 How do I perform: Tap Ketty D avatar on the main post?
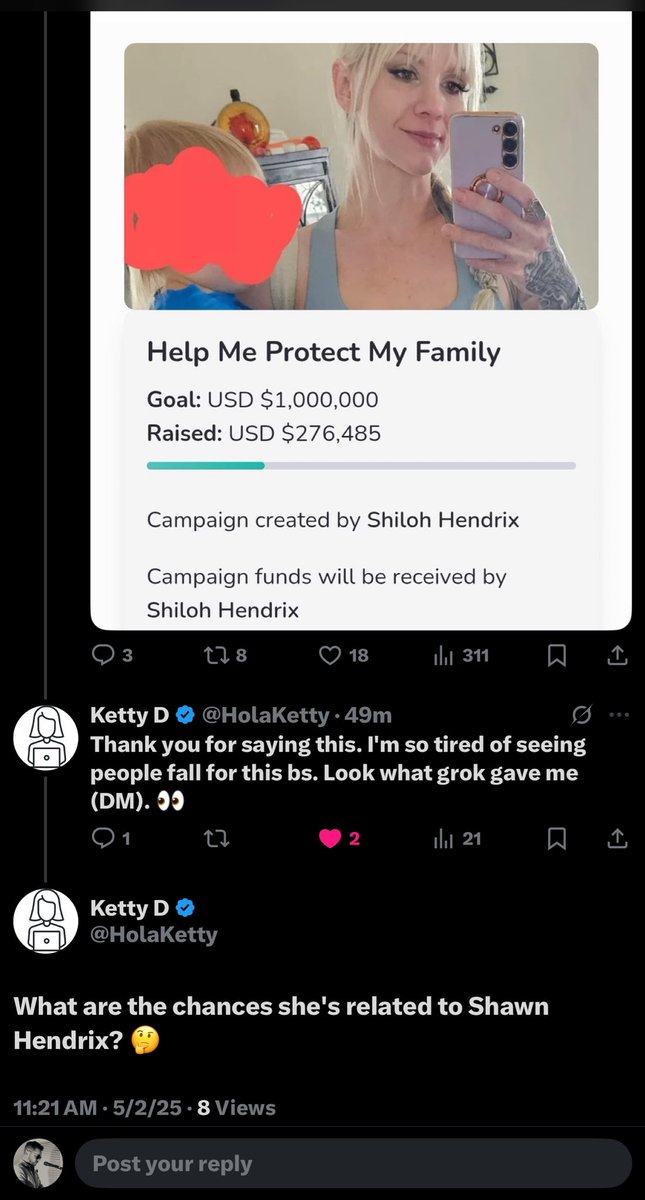pyautogui.click(x=46, y=920)
